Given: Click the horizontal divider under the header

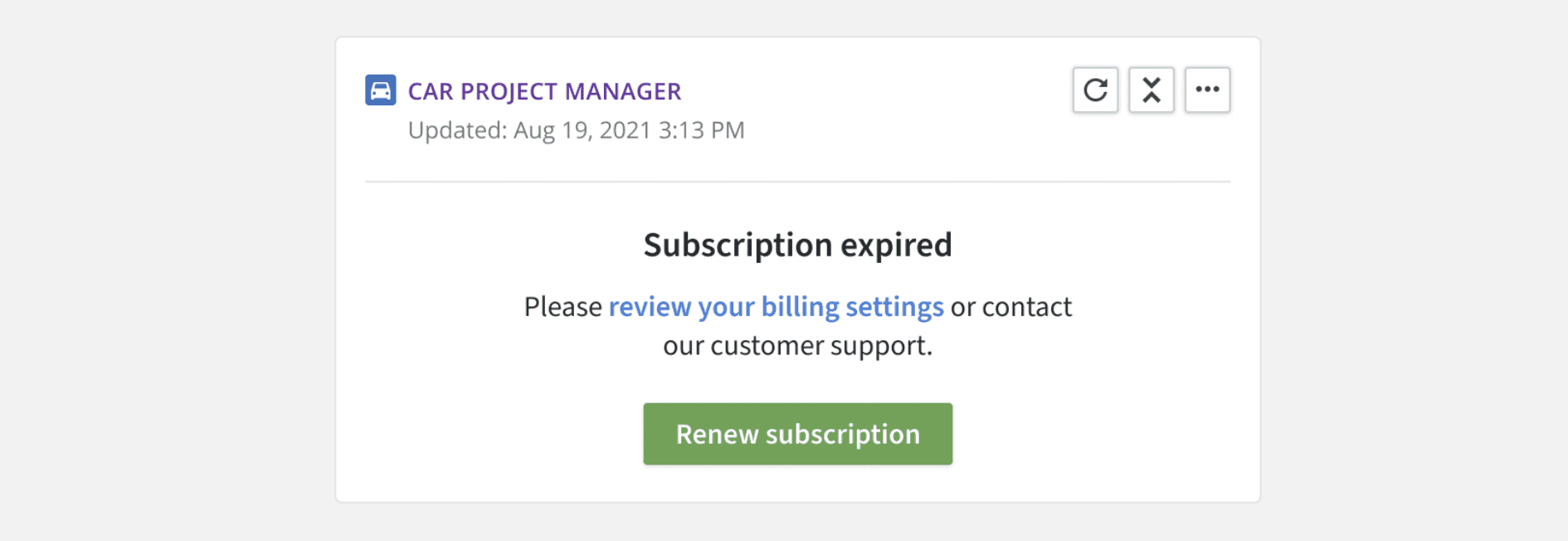Looking at the screenshot, I should pyautogui.click(x=798, y=182).
